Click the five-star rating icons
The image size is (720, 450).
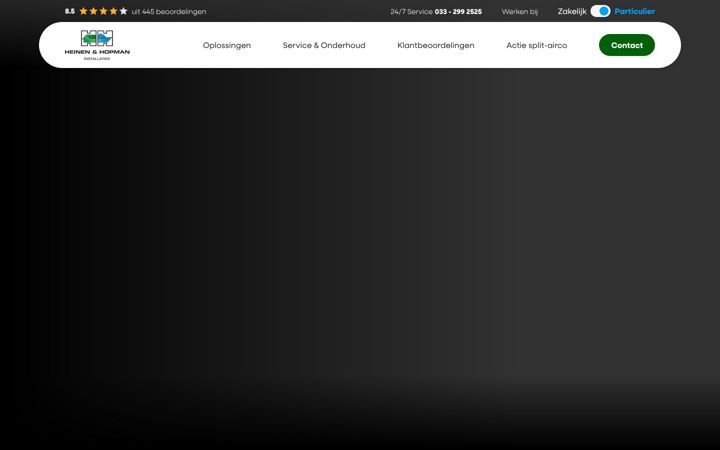point(103,11)
